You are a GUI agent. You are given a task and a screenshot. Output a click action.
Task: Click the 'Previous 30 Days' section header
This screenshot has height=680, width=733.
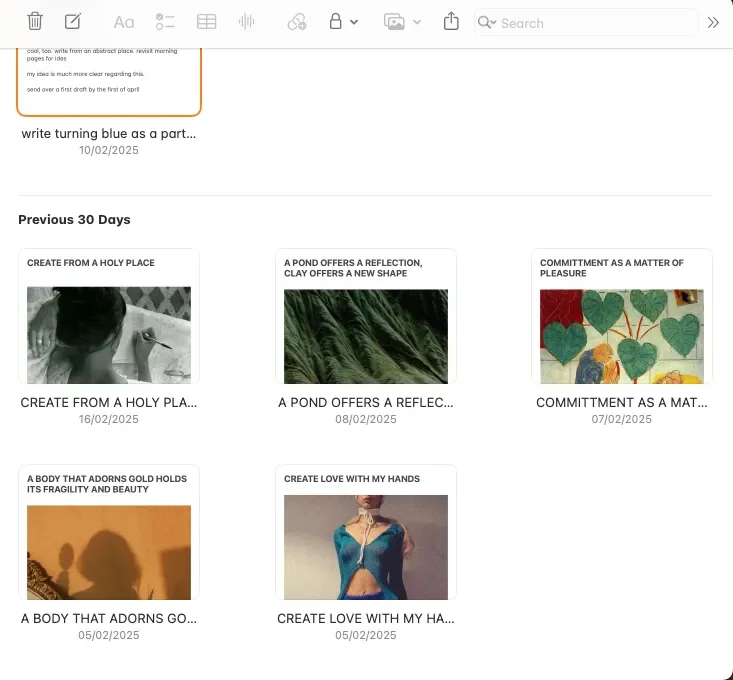[x=74, y=220]
